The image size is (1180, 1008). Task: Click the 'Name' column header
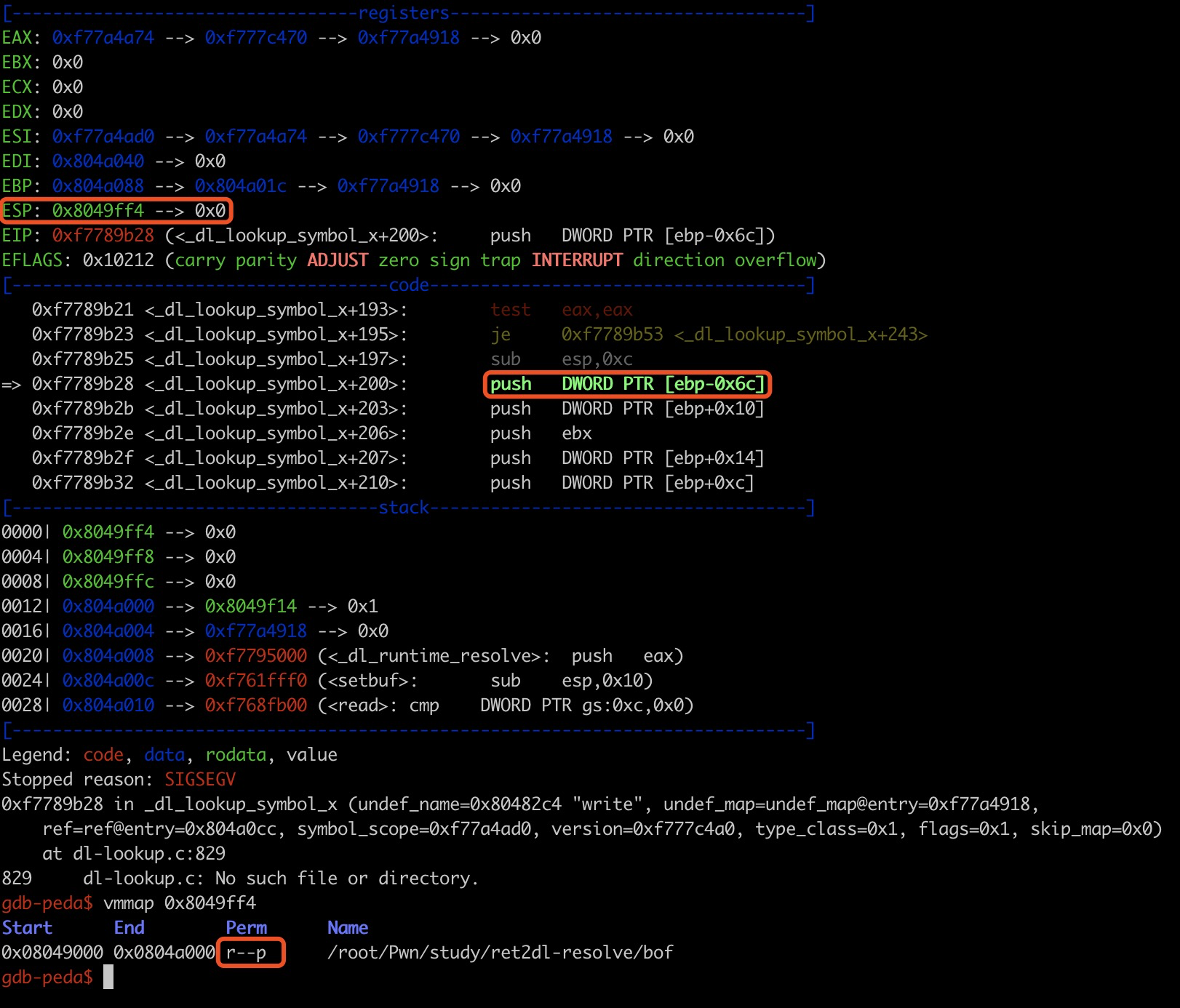point(348,928)
